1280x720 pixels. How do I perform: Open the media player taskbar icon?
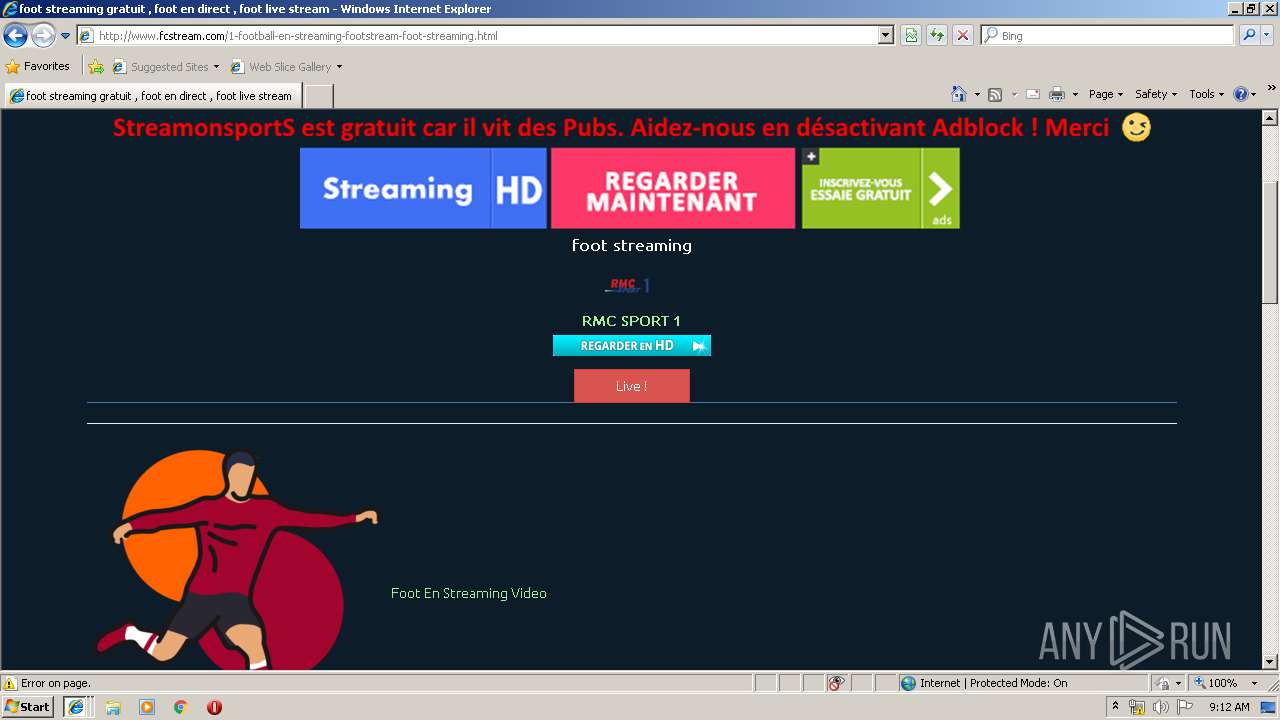(x=147, y=707)
